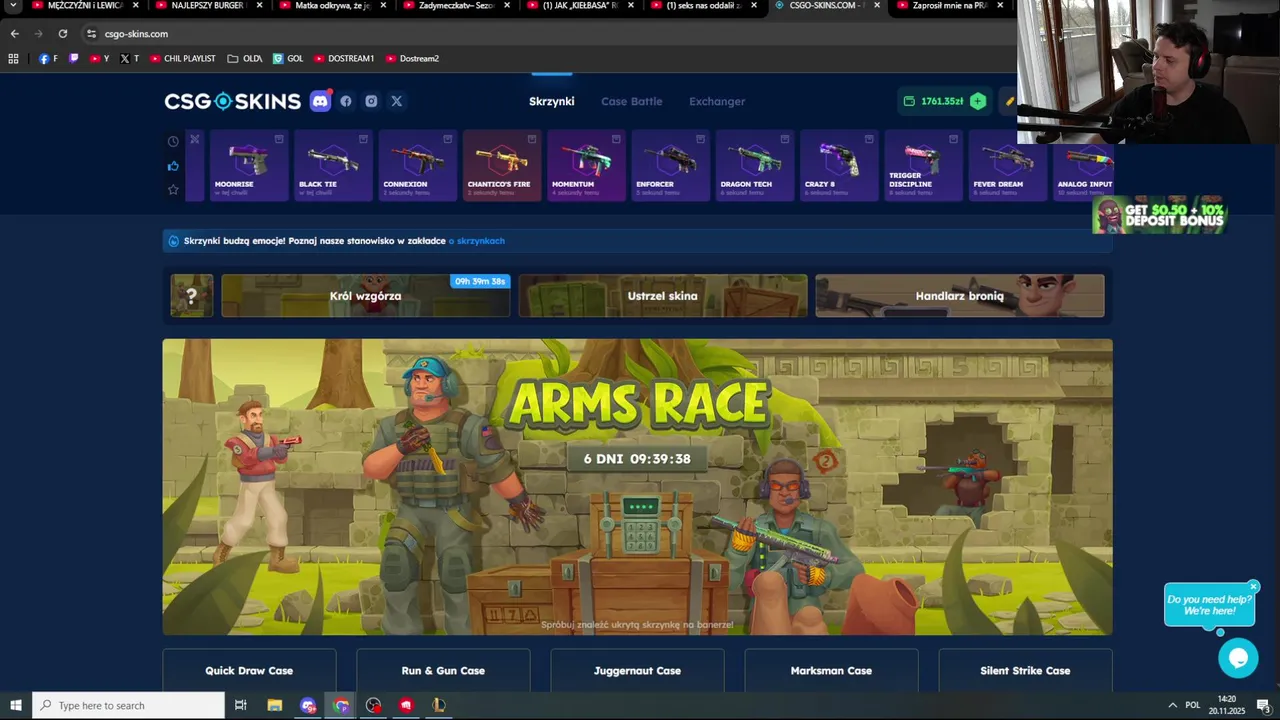
Task: Click the CHANTICO'S FIRE drop card
Action: point(502,165)
